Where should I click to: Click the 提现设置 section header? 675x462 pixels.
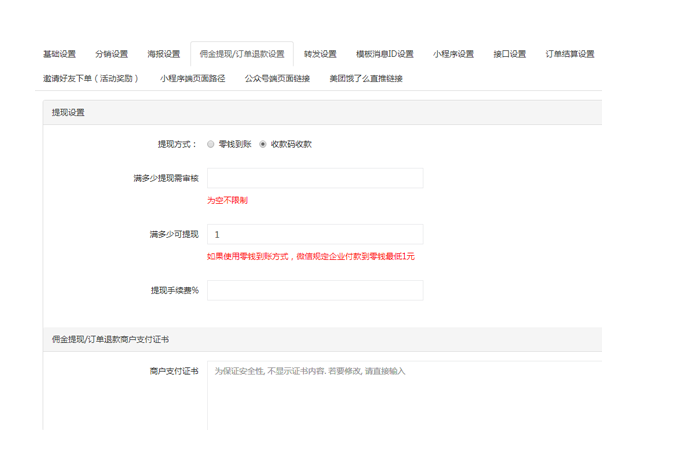(69, 113)
